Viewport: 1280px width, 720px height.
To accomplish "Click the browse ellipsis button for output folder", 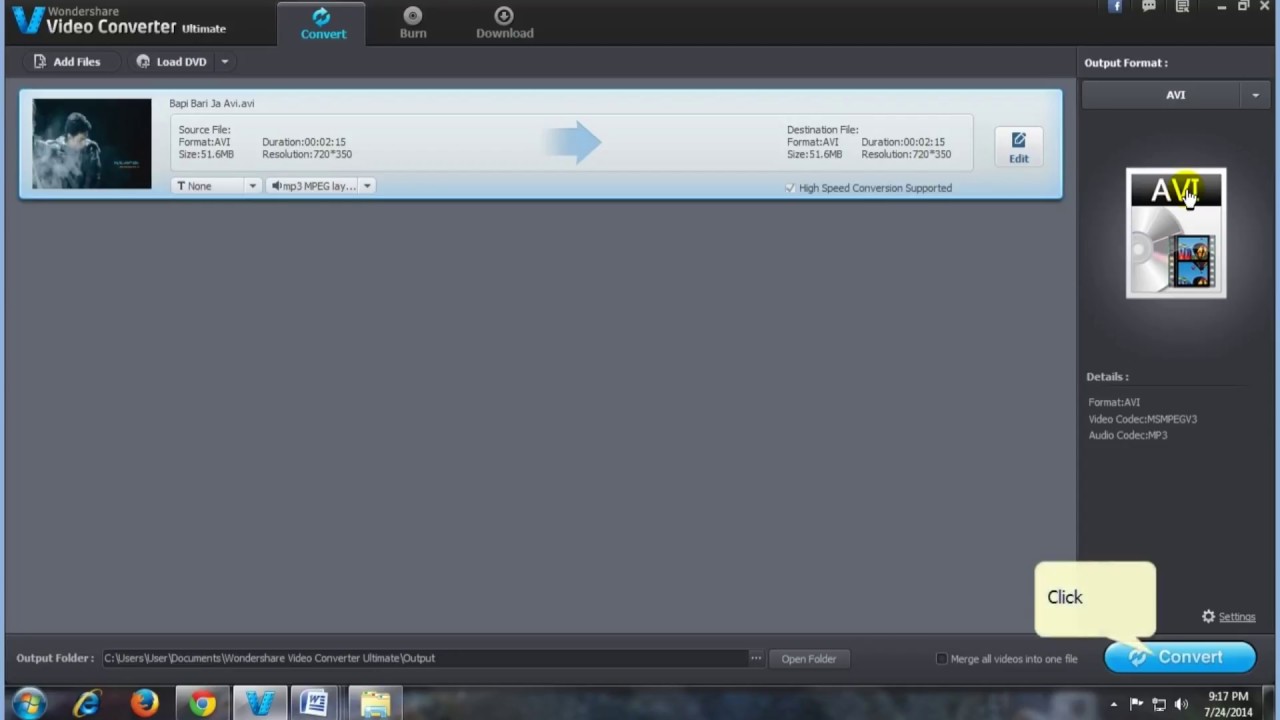I will [x=756, y=658].
